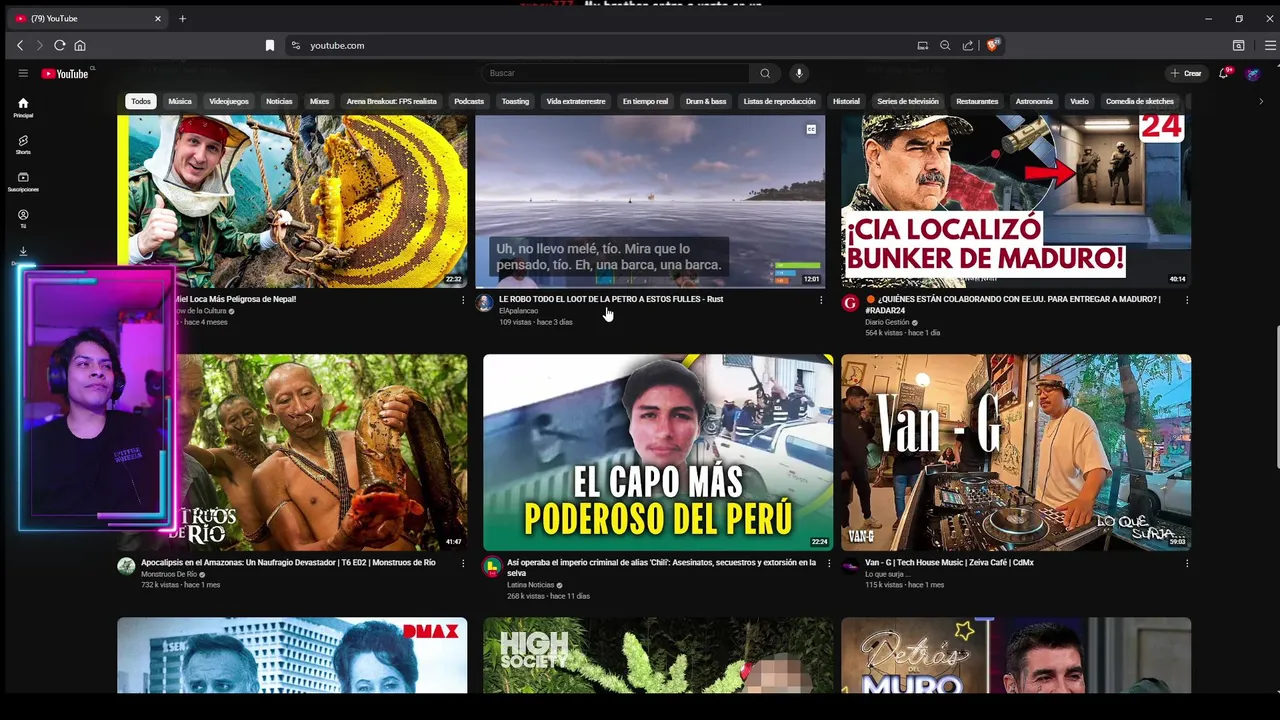The height and width of the screenshot is (720, 1280).
Task: Open Monstruos De Río channel link
Action: [x=169, y=574]
